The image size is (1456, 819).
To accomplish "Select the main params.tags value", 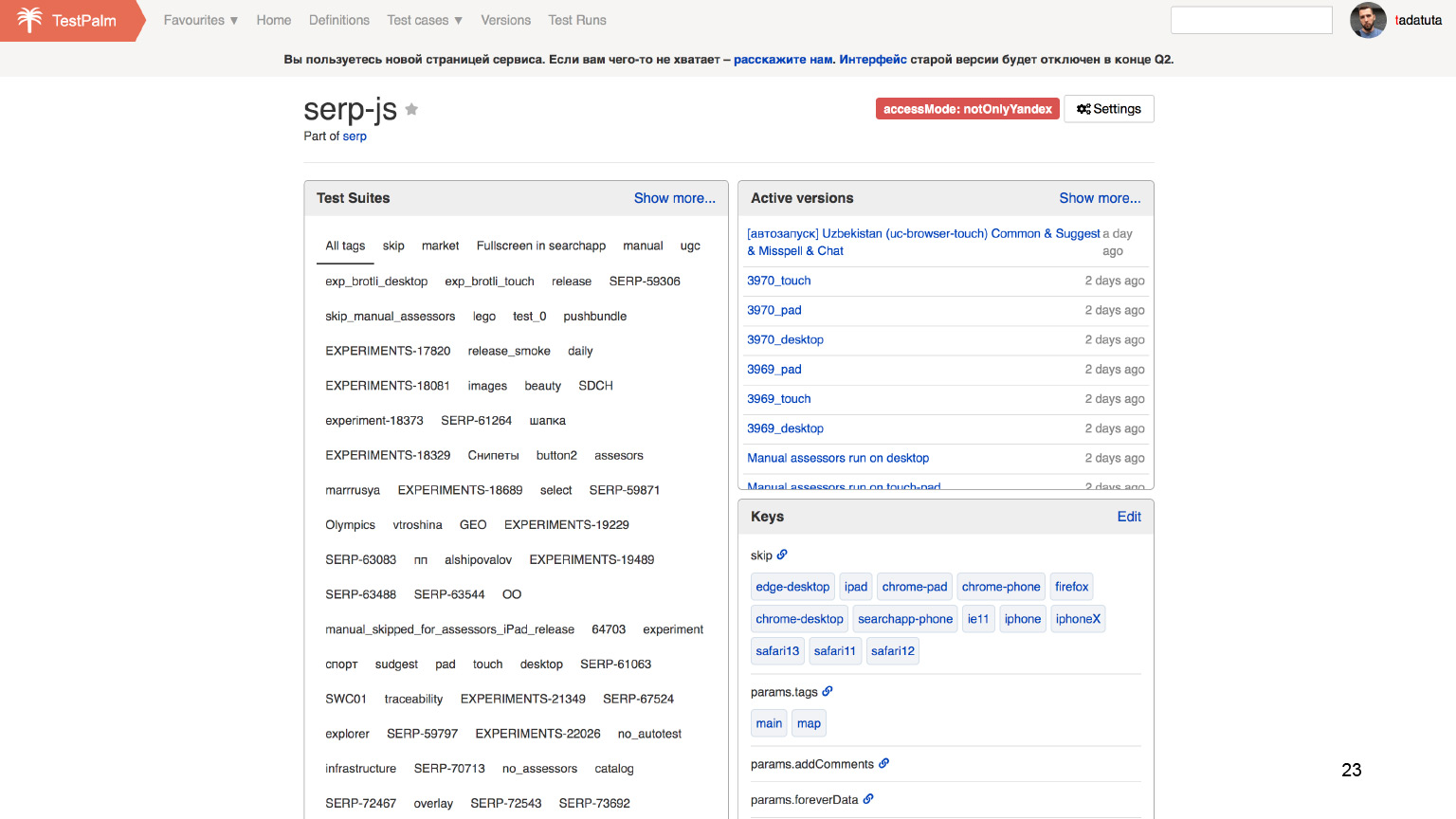I will (769, 723).
